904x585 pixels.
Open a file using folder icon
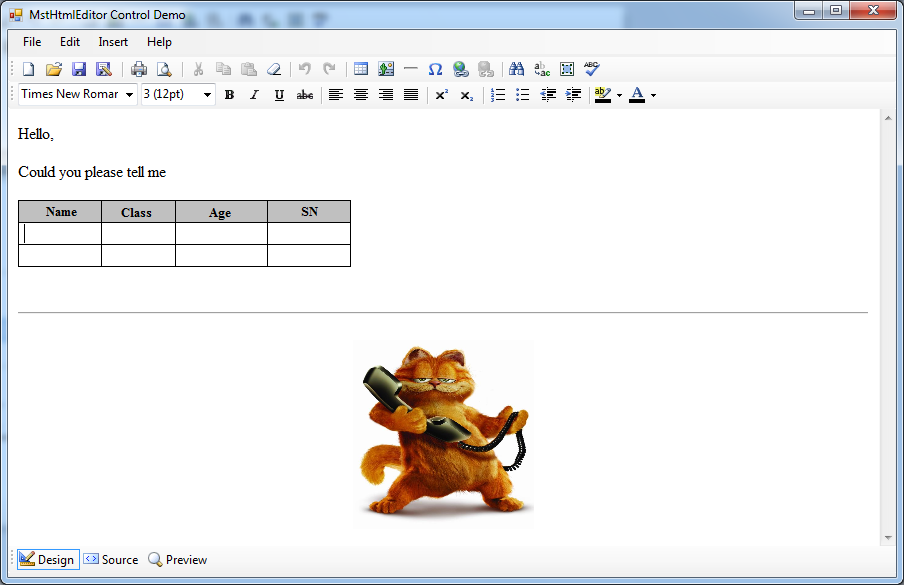tap(54, 69)
